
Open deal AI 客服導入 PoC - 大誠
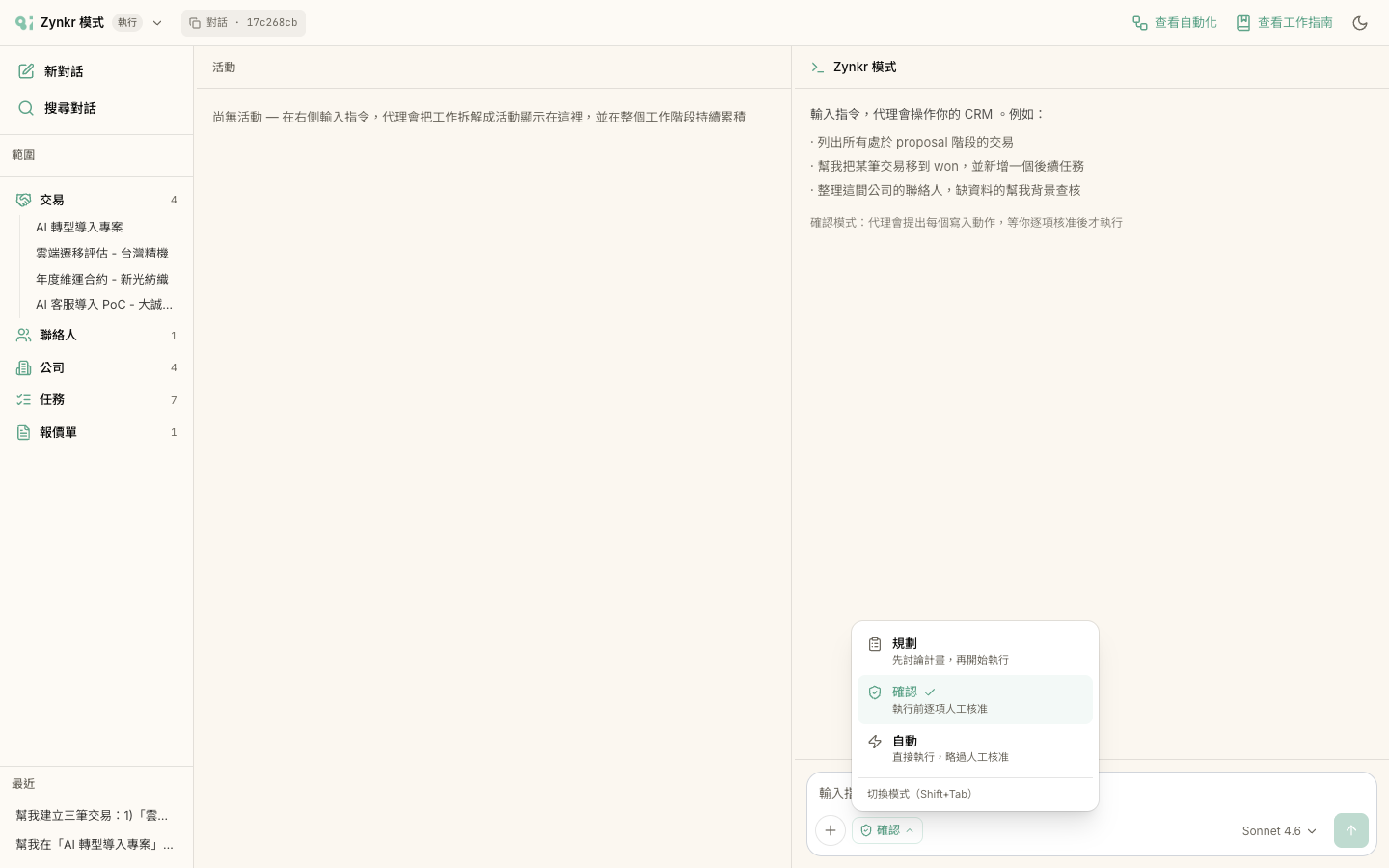point(104,304)
